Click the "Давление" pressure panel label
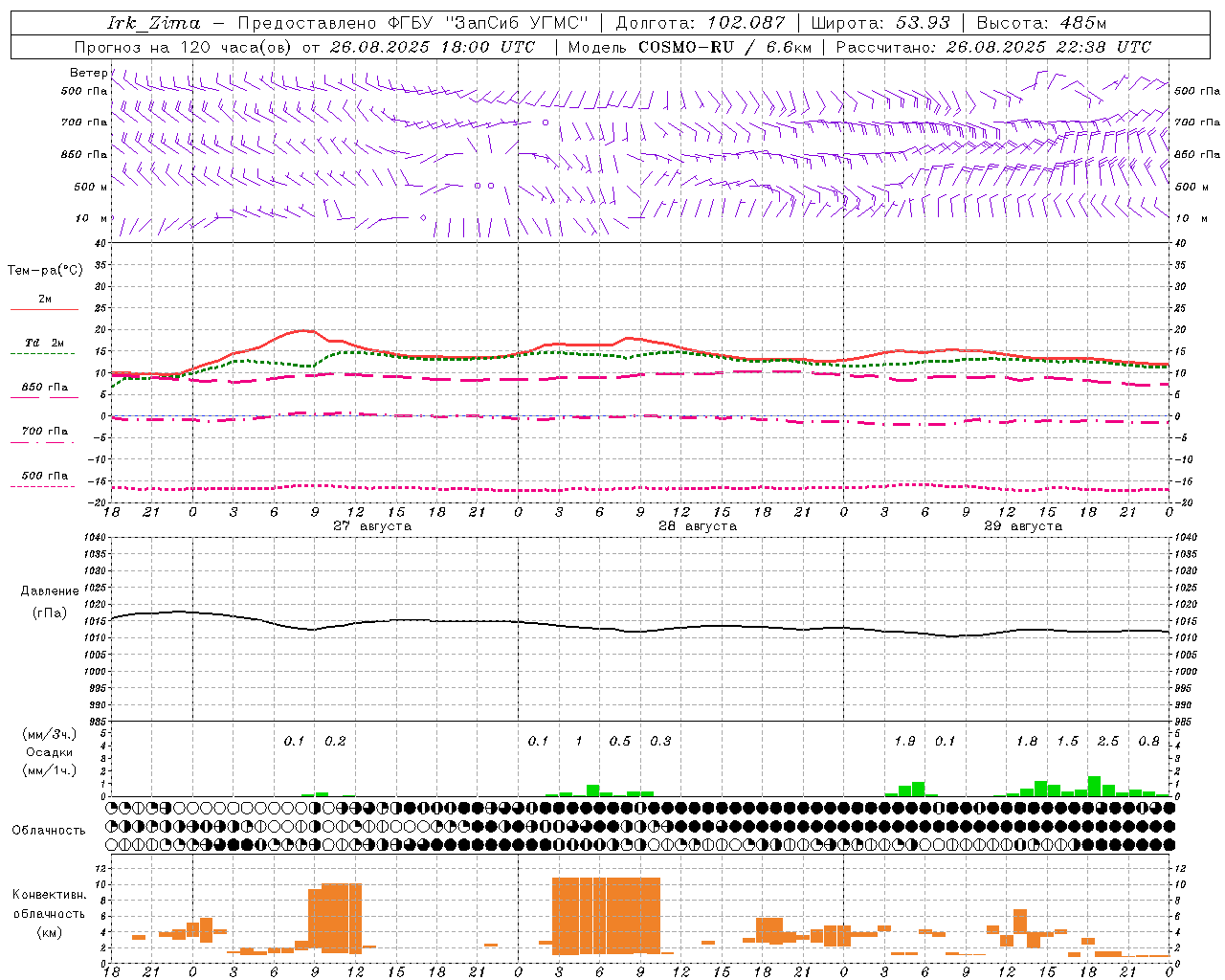The height and width of the screenshot is (980, 1225). 50,591
